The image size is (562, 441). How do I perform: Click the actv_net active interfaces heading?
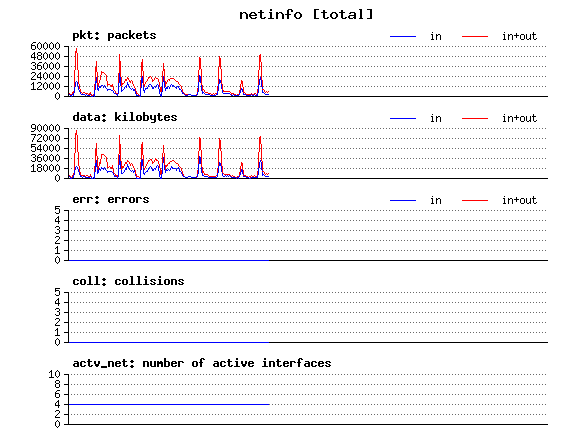click(202, 363)
